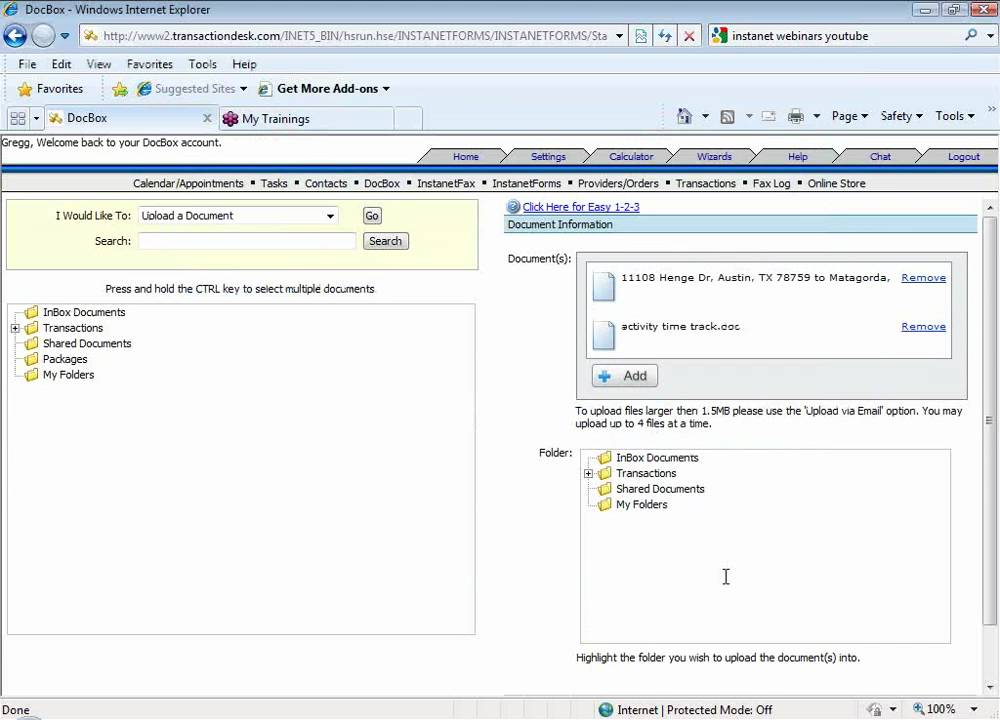This screenshot has height=720, width=1000.
Task: Click the Logout tab
Action: [x=963, y=156]
